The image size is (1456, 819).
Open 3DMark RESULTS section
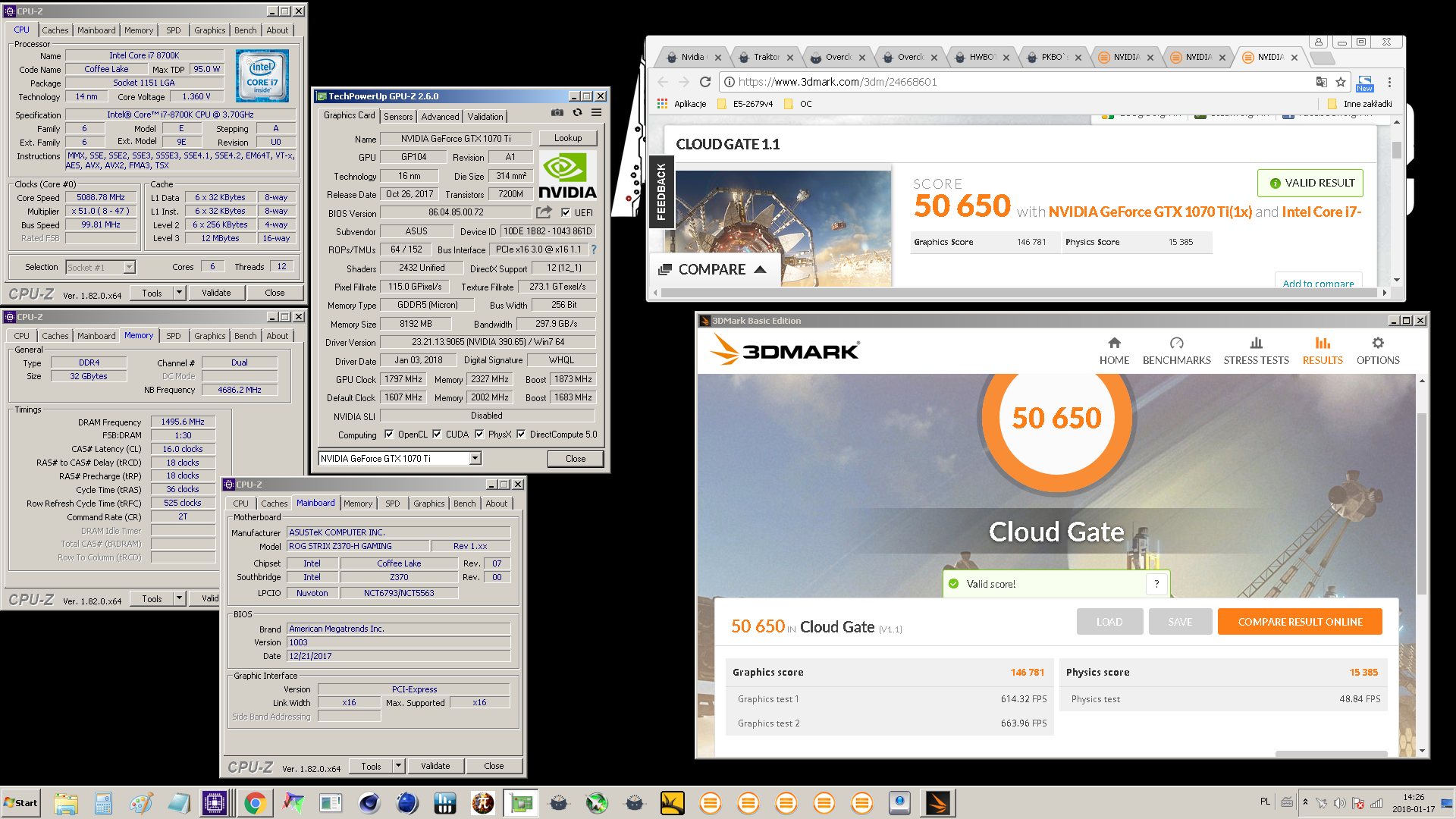point(1323,350)
